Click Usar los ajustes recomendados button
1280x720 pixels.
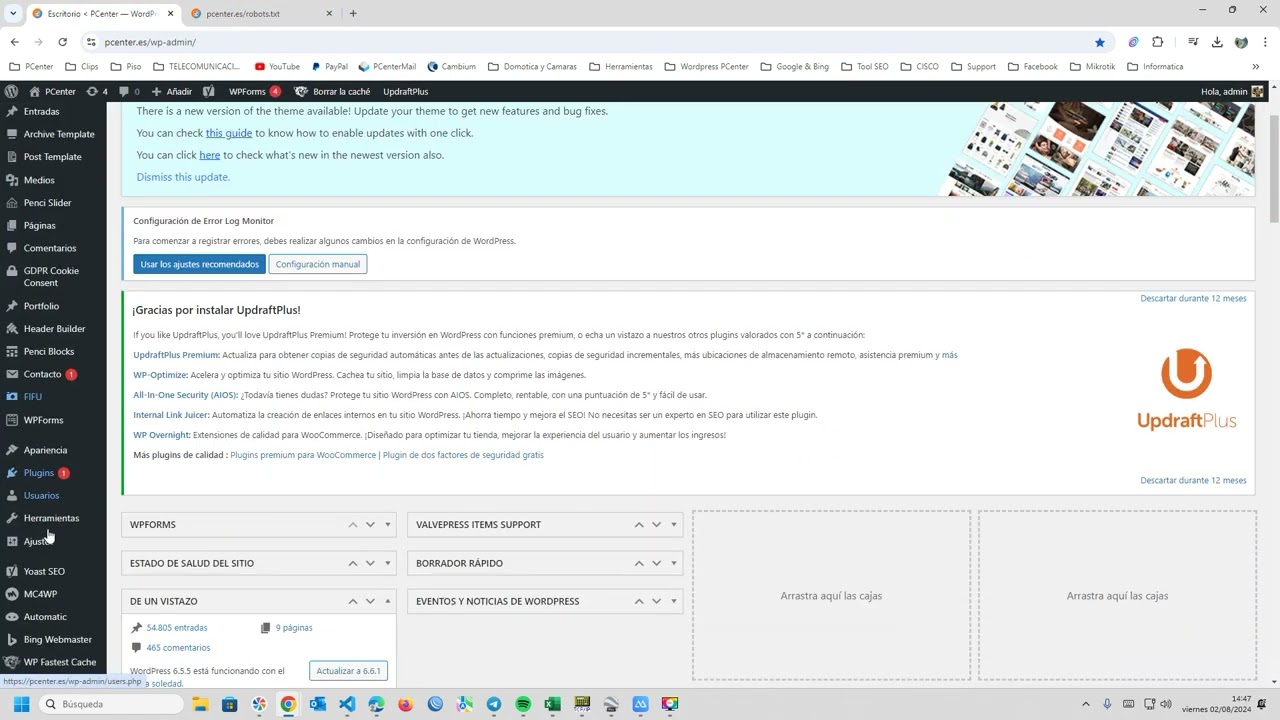coord(200,264)
